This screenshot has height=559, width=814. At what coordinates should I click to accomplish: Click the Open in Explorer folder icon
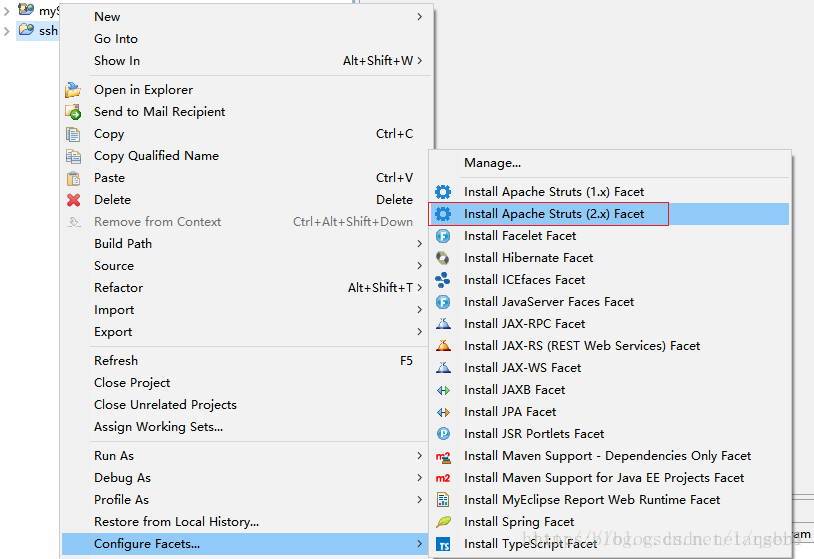(73, 90)
